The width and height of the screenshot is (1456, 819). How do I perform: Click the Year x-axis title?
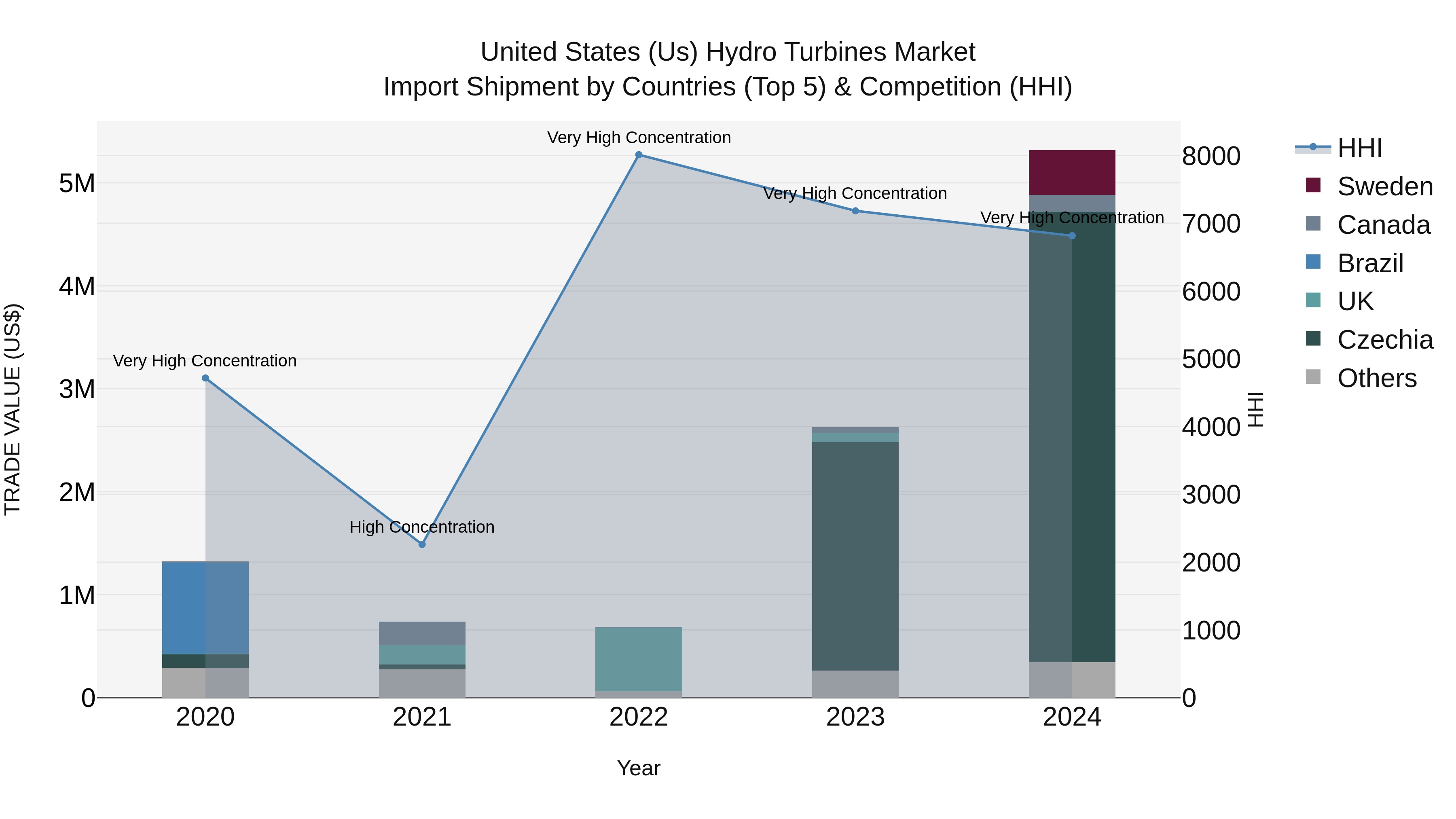[639, 769]
